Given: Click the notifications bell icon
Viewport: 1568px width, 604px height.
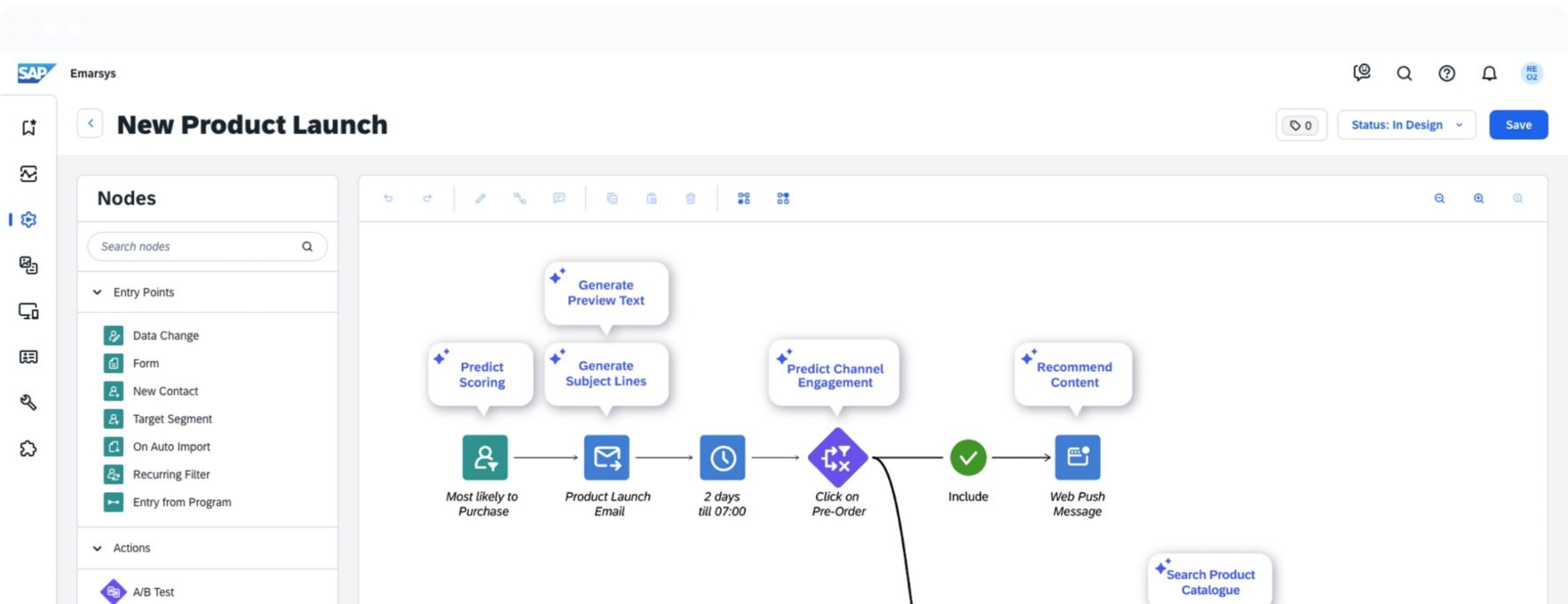Looking at the screenshot, I should [x=1489, y=74].
